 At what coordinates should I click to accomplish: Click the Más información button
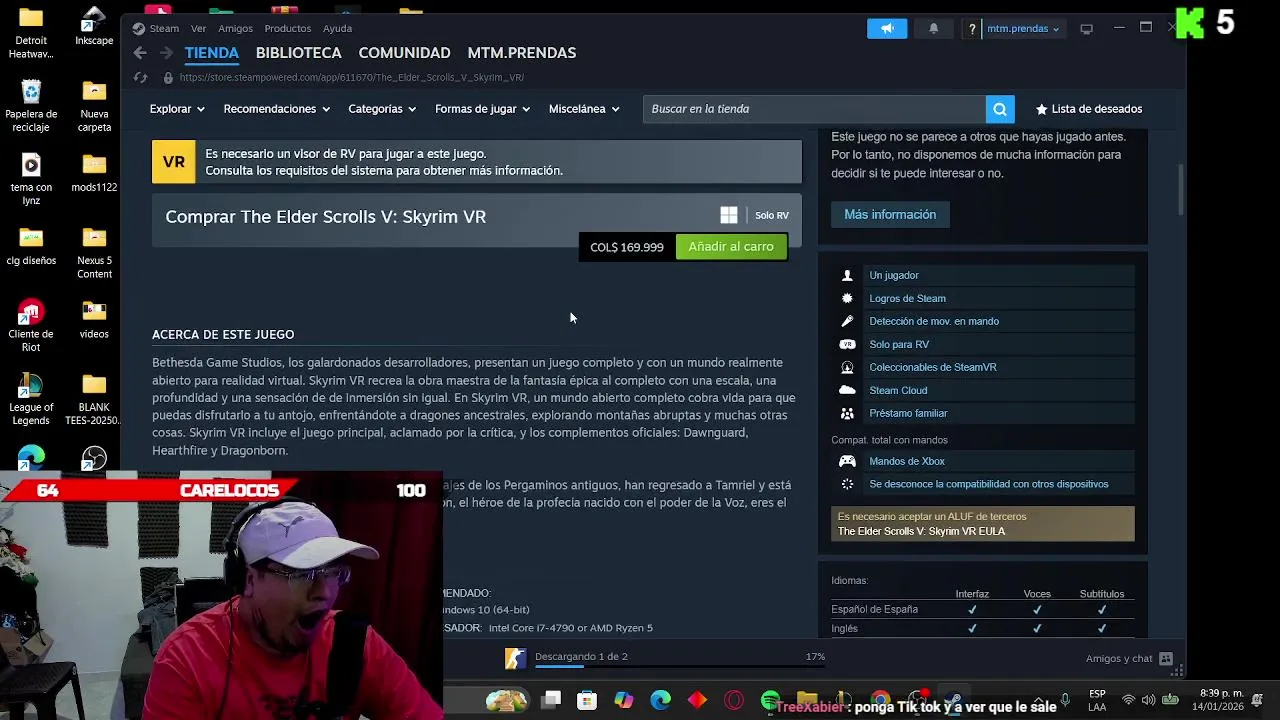tap(890, 215)
